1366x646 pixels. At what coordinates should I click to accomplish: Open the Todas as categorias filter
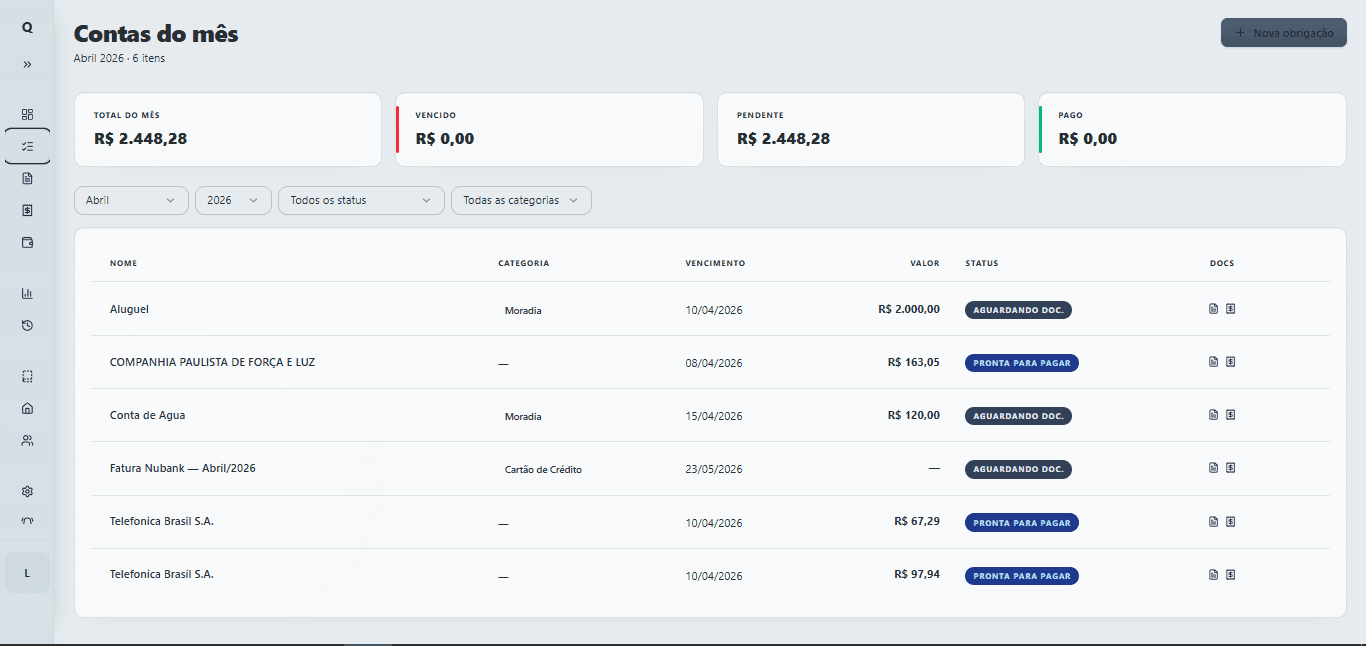pyautogui.click(x=521, y=200)
